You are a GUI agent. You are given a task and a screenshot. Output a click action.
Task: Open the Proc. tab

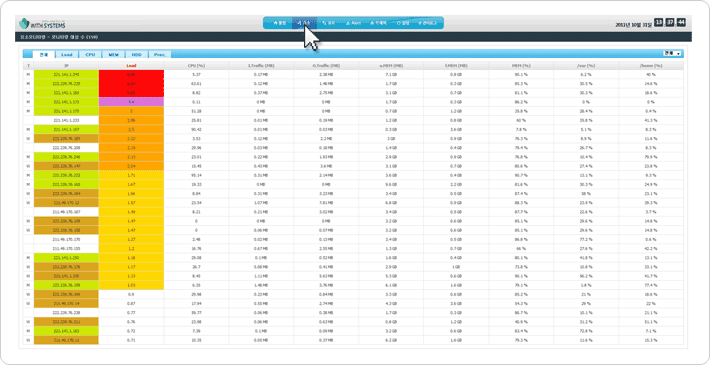160,54
